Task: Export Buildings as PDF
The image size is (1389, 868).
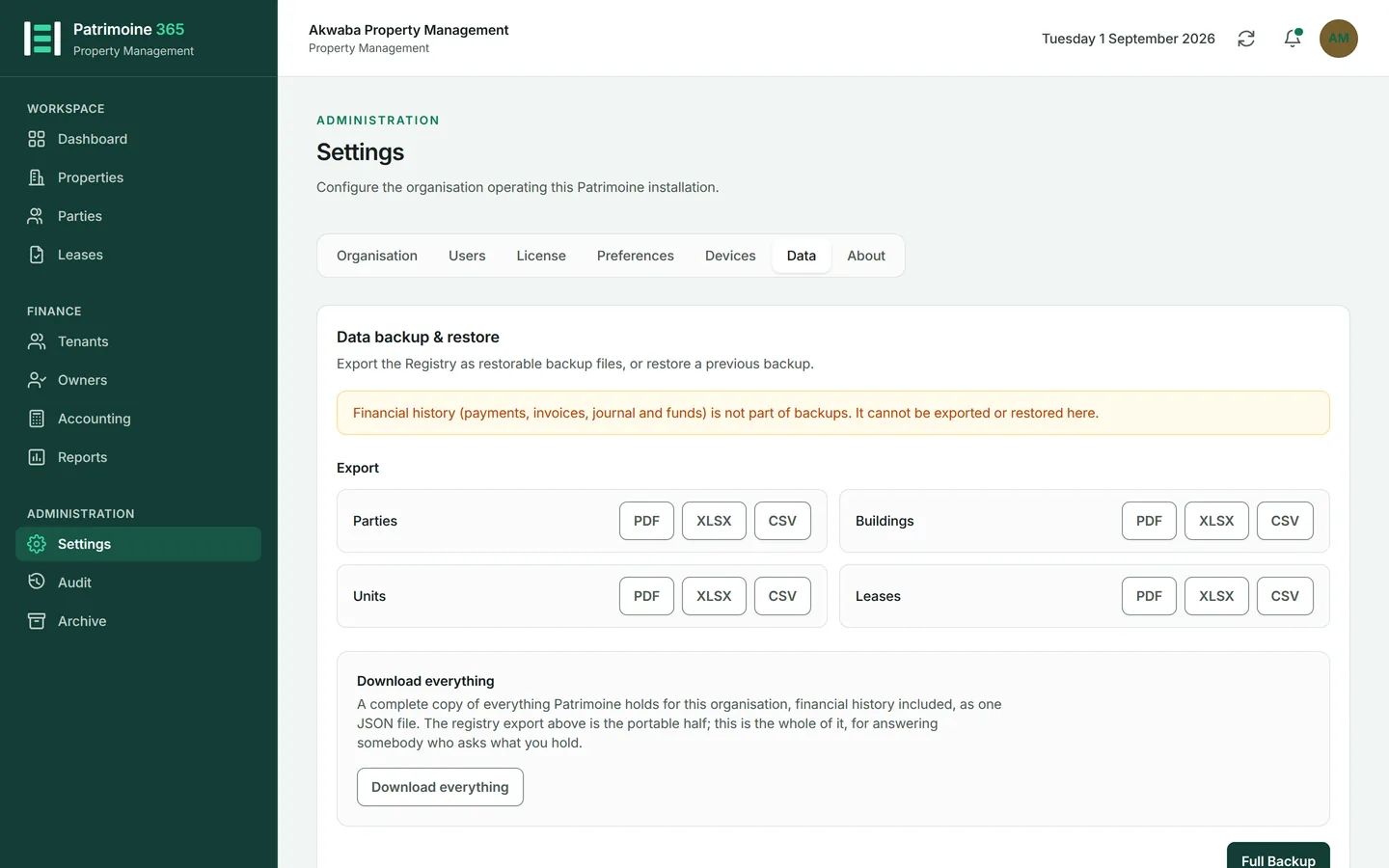Action: tap(1149, 521)
